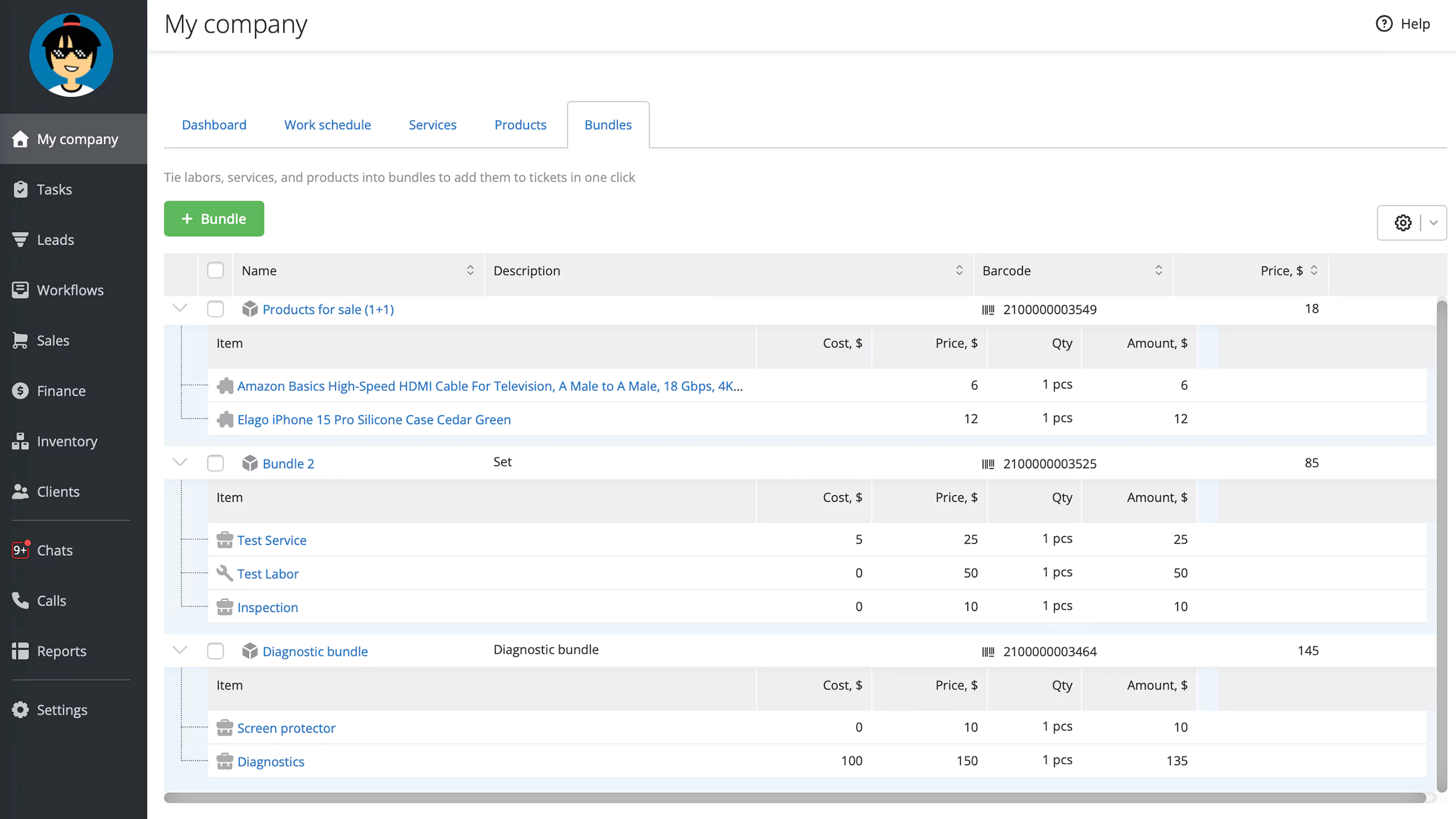Image resolution: width=1456 pixels, height=819 pixels.
Task: Switch to the Dashboard tab
Action: pyautogui.click(x=214, y=124)
